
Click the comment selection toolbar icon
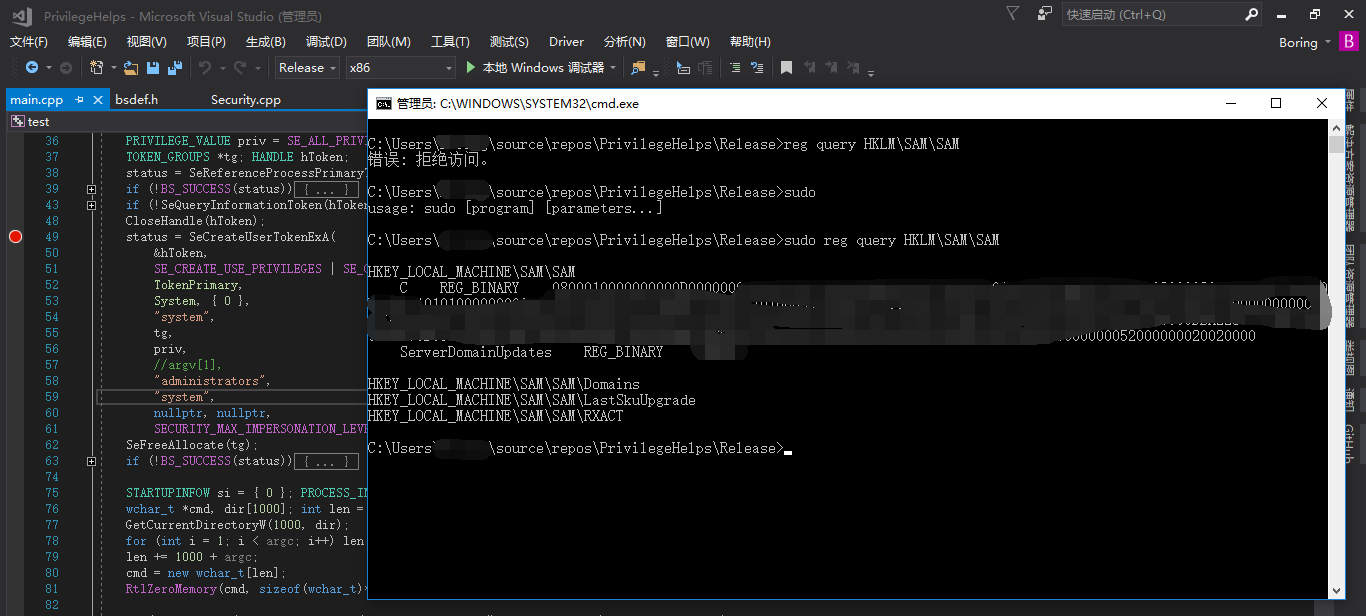[x=758, y=68]
